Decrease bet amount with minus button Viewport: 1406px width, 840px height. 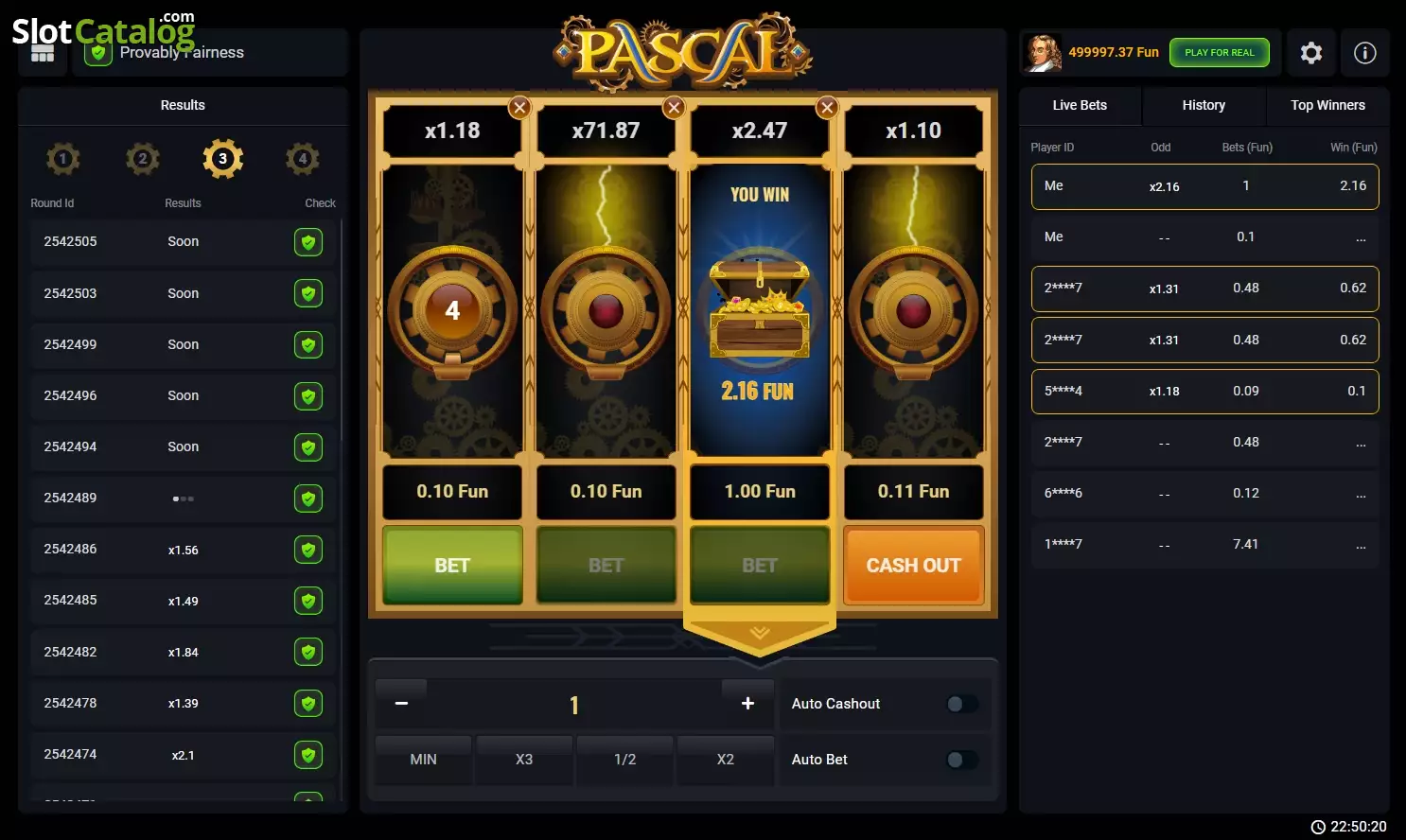tap(401, 704)
